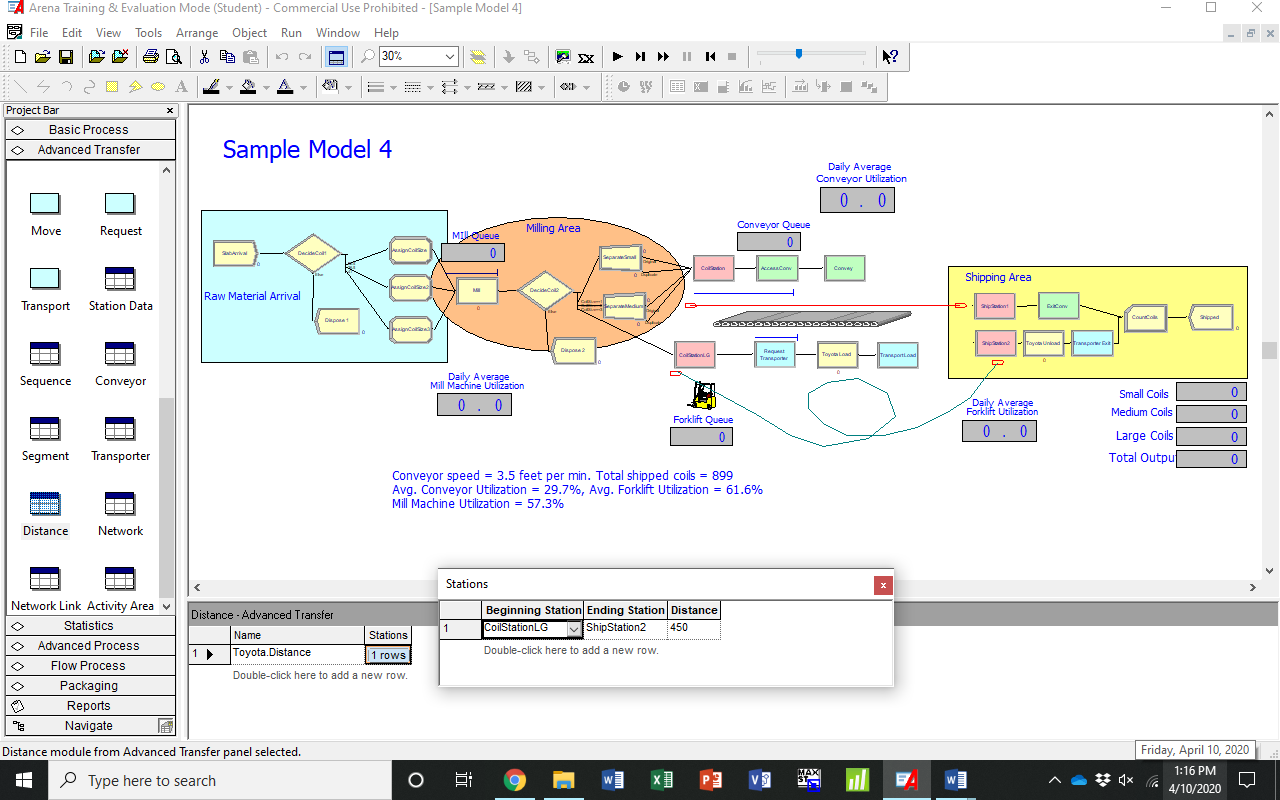Click the Line Color pen swatch
The image size is (1280, 800).
coord(211,87)
